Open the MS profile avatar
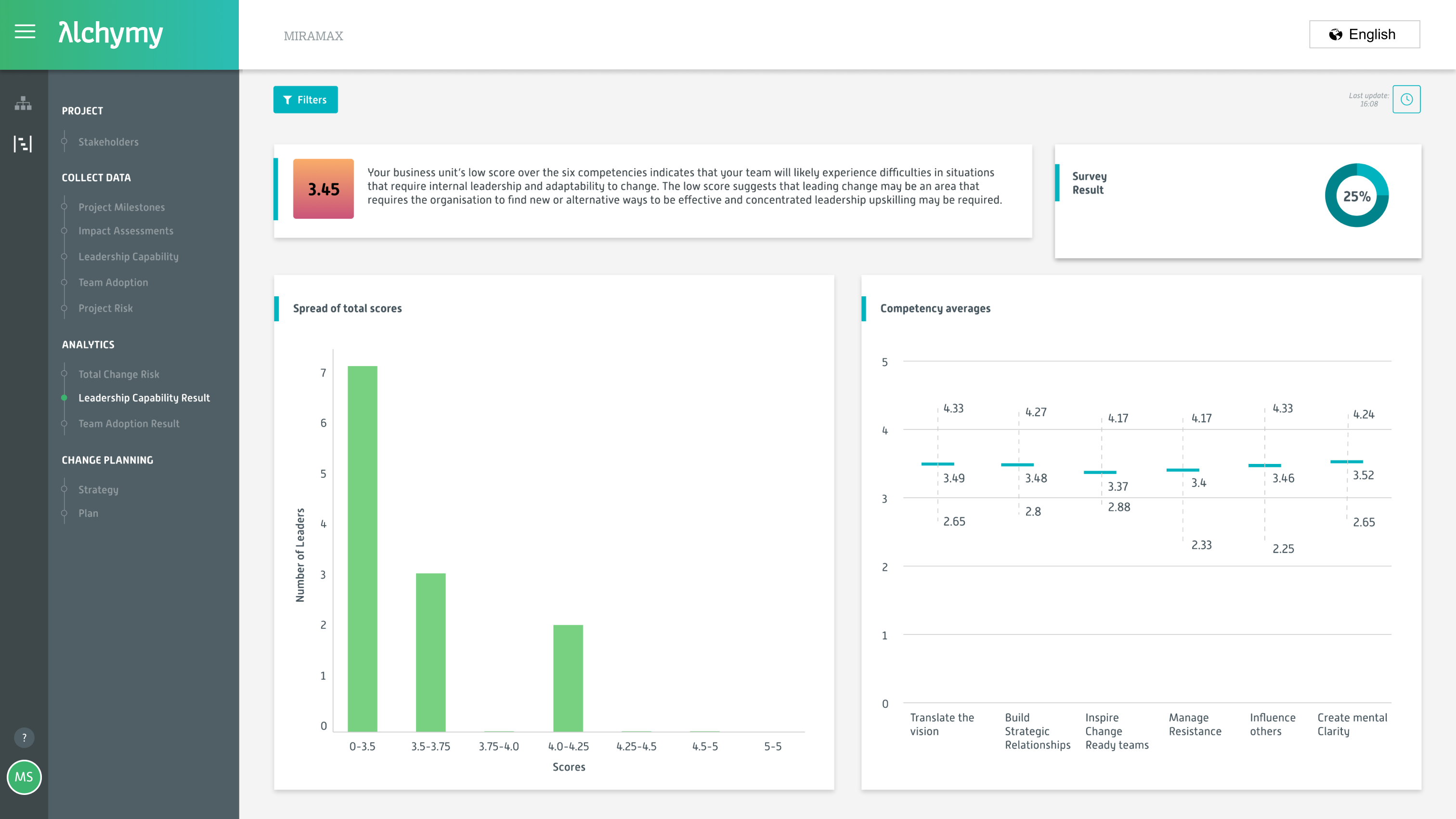The height and width of the screenshot is (819, 1456). pyautogui.click(x=24, y=777)
